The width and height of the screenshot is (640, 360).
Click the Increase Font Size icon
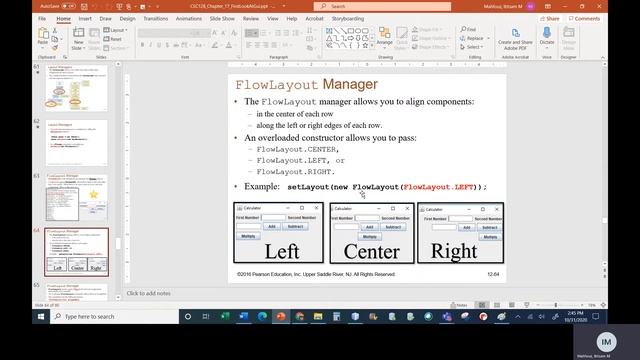click(215, 33)
